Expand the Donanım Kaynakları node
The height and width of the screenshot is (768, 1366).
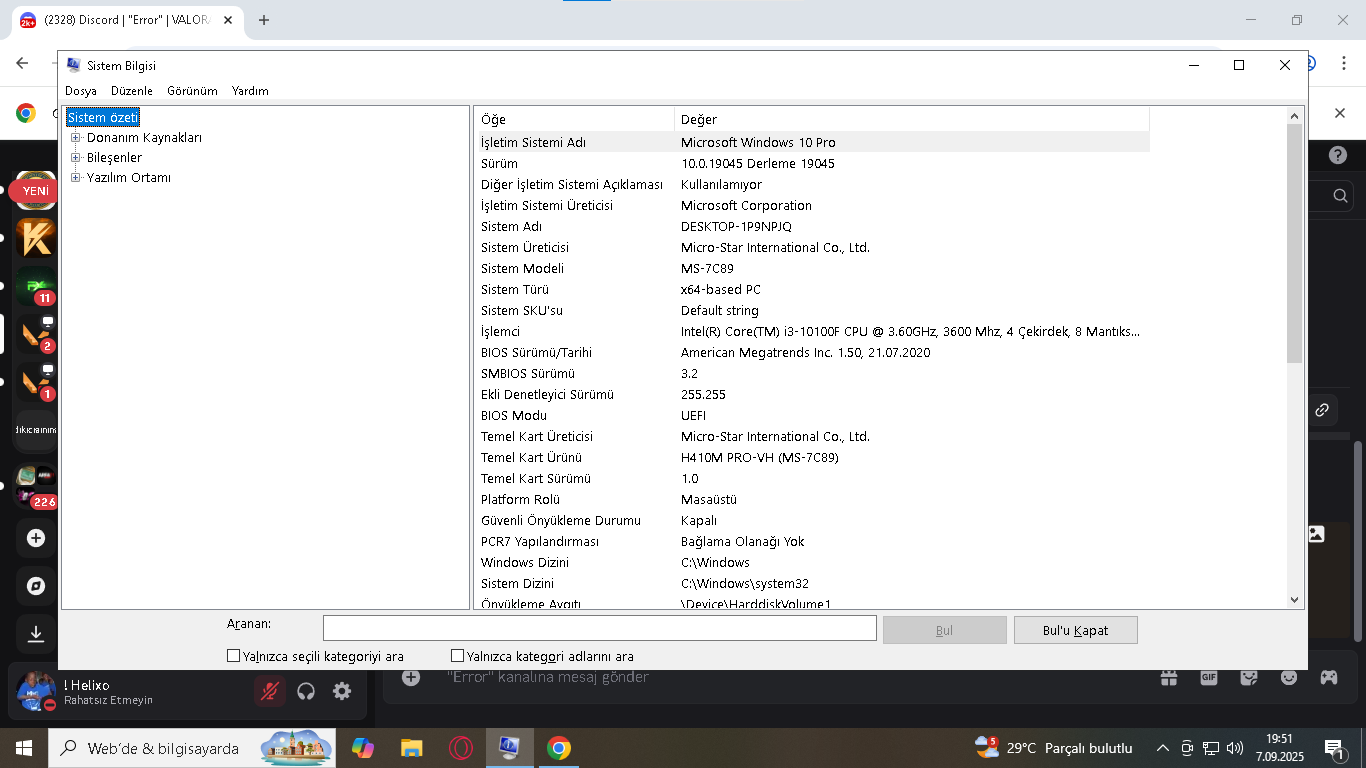coord(75,138)
